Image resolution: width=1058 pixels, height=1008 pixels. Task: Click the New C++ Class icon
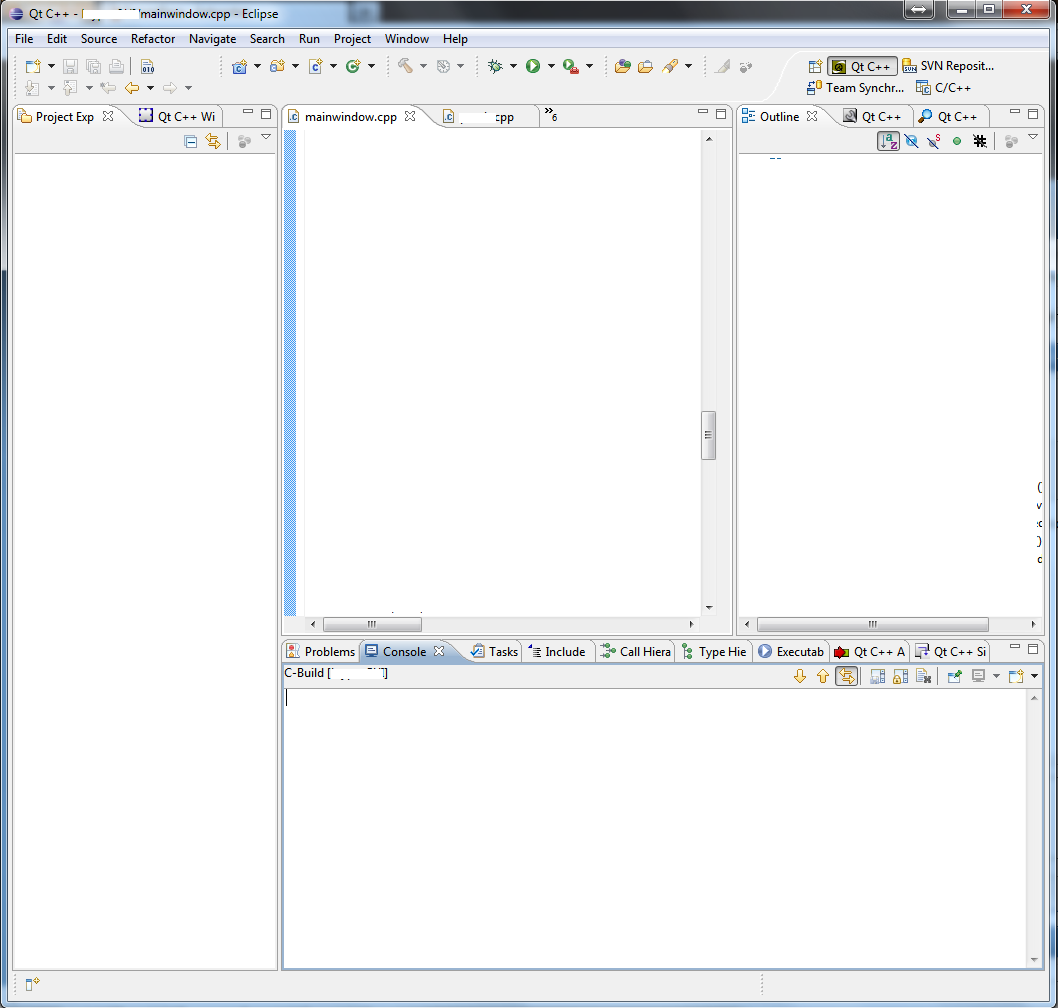coord(353,66)
